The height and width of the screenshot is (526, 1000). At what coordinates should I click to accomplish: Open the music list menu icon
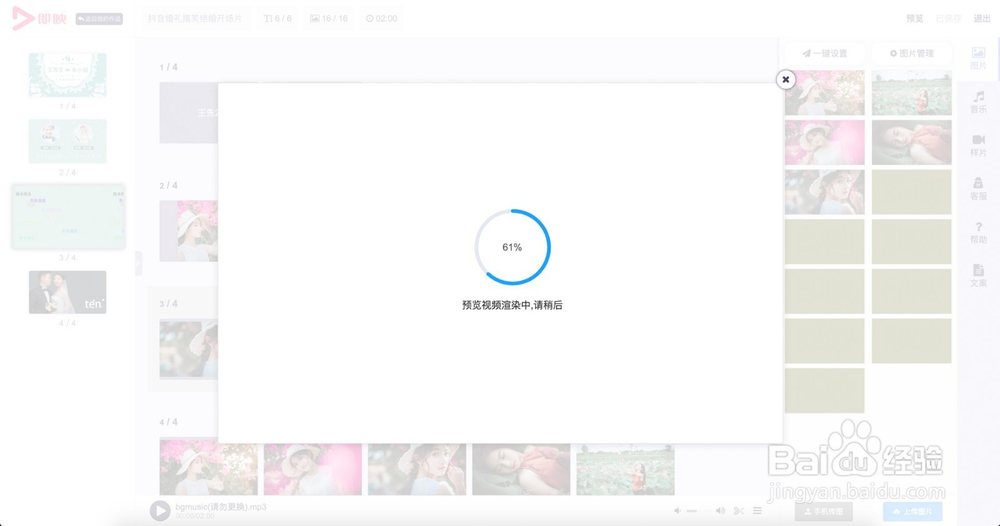click(x=757, y=511)
